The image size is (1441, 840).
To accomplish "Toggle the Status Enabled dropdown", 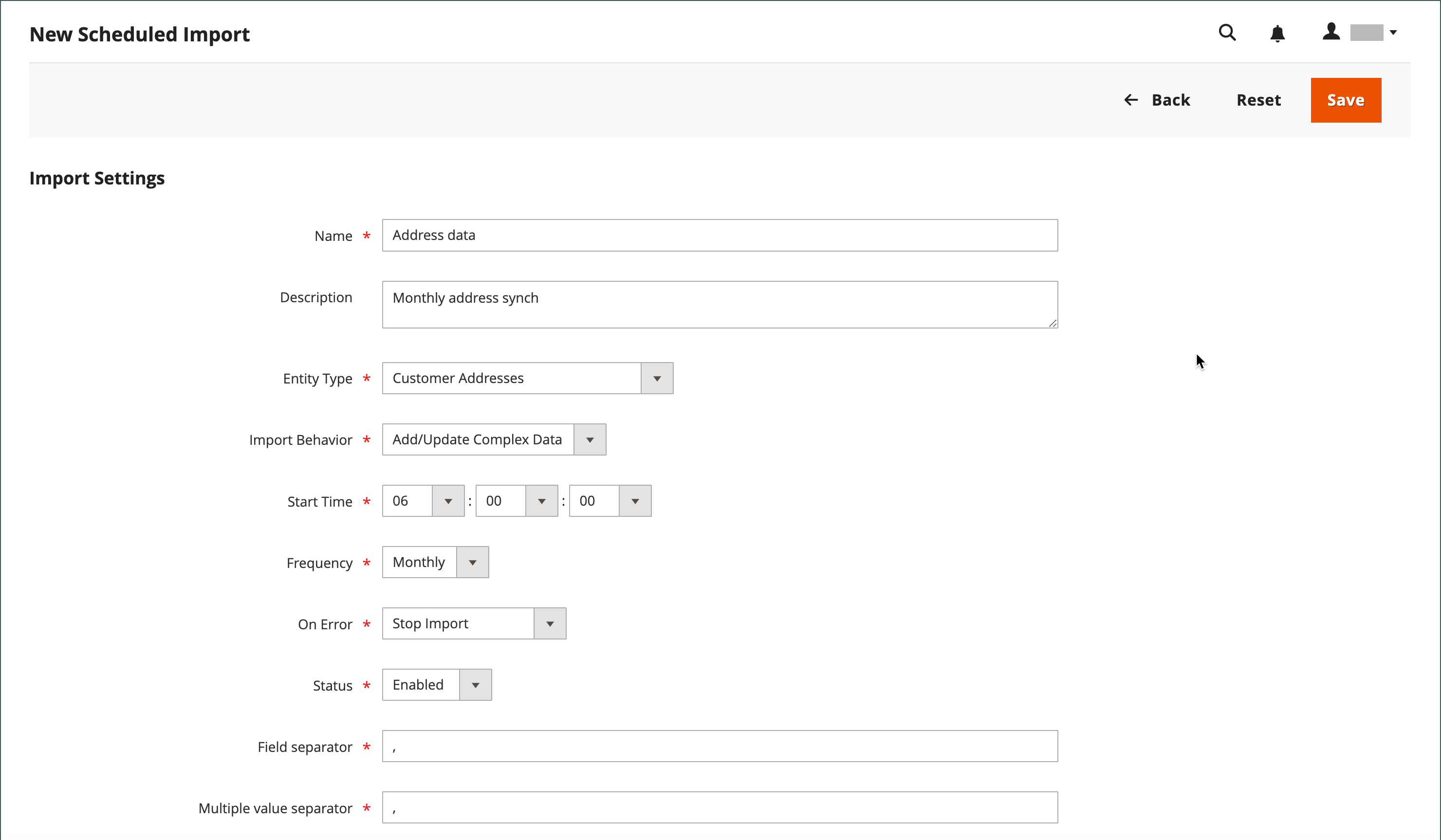I will (x=437, y=684).
